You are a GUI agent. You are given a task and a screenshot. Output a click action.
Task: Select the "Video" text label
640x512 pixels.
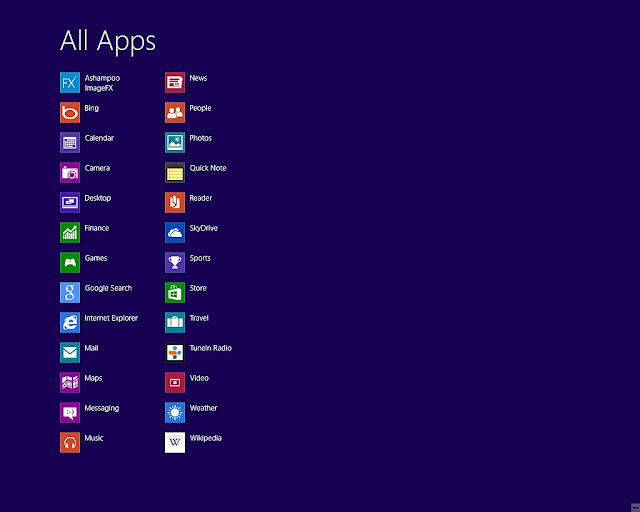point(199,378)
